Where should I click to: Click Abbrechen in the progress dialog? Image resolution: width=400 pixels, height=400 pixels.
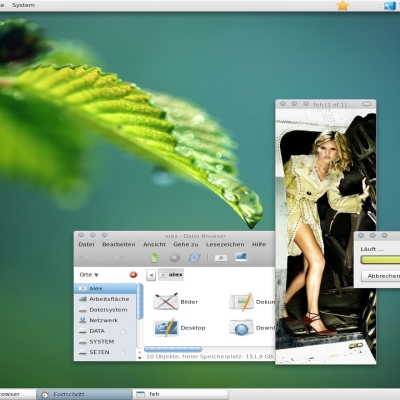click(x=381, y=276)
